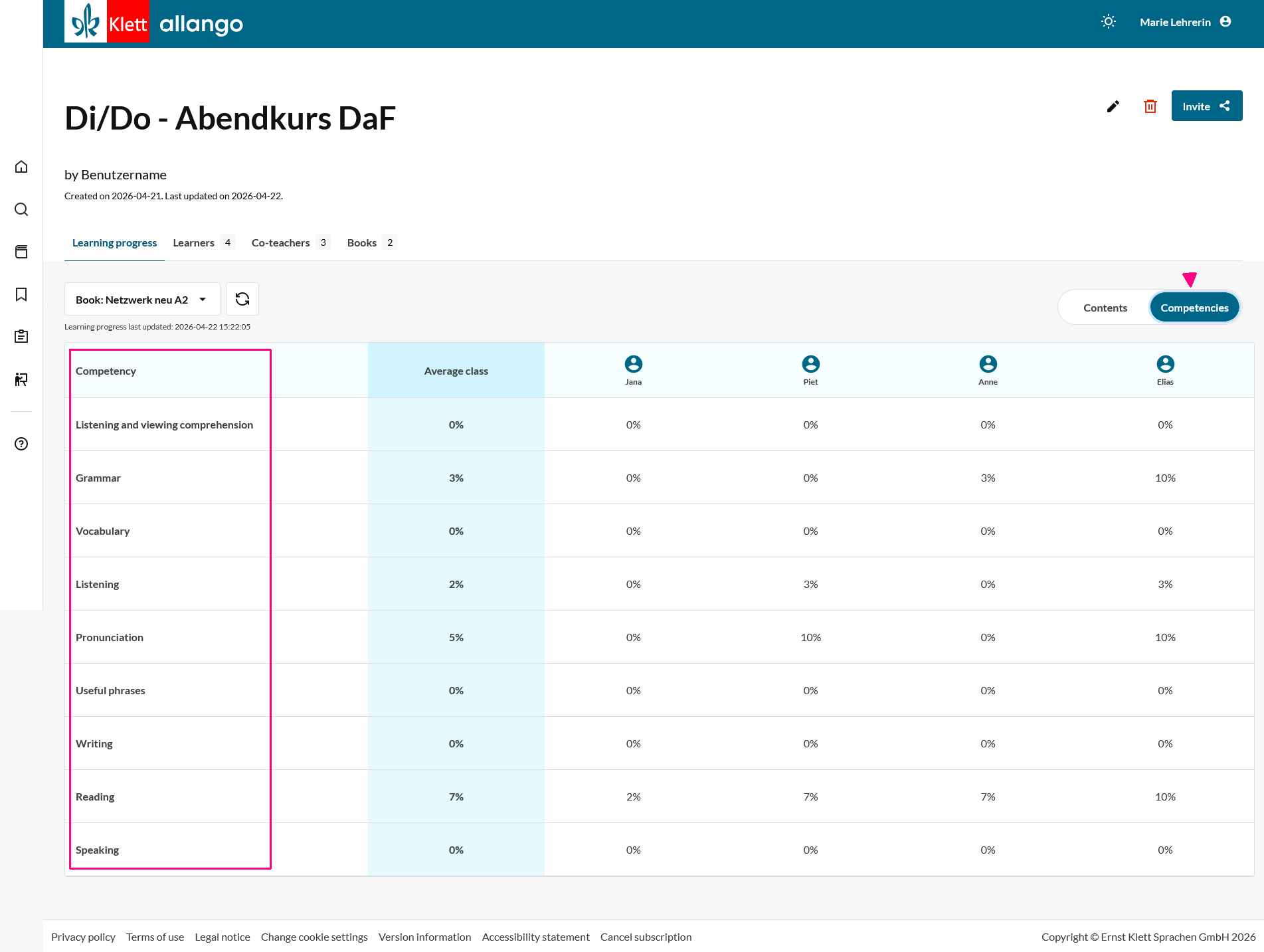Screen dimensions: 1264x952
Task: Click the Listening average class 2% cell
Action: pos(456,584)
